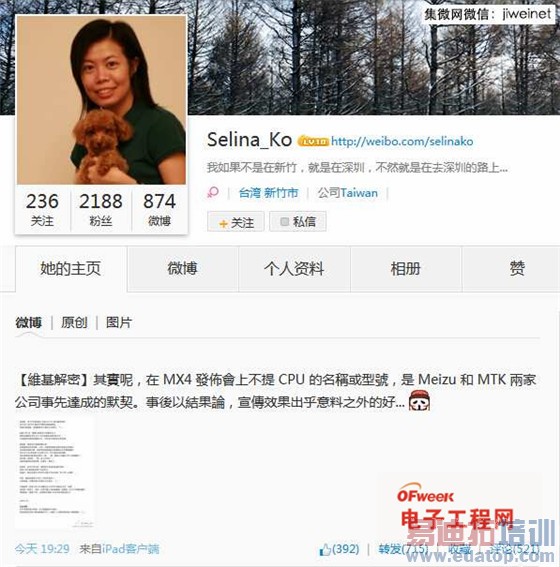Go to the 赞 tab

tap(517, 269)
